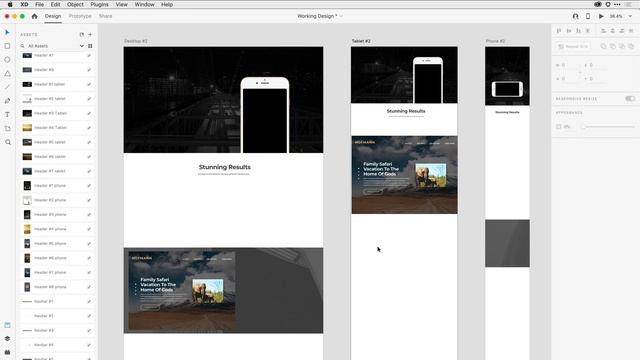Click Stunning Results heading on Desktop artboard
The image size is (640, 360).
(224, 167)
